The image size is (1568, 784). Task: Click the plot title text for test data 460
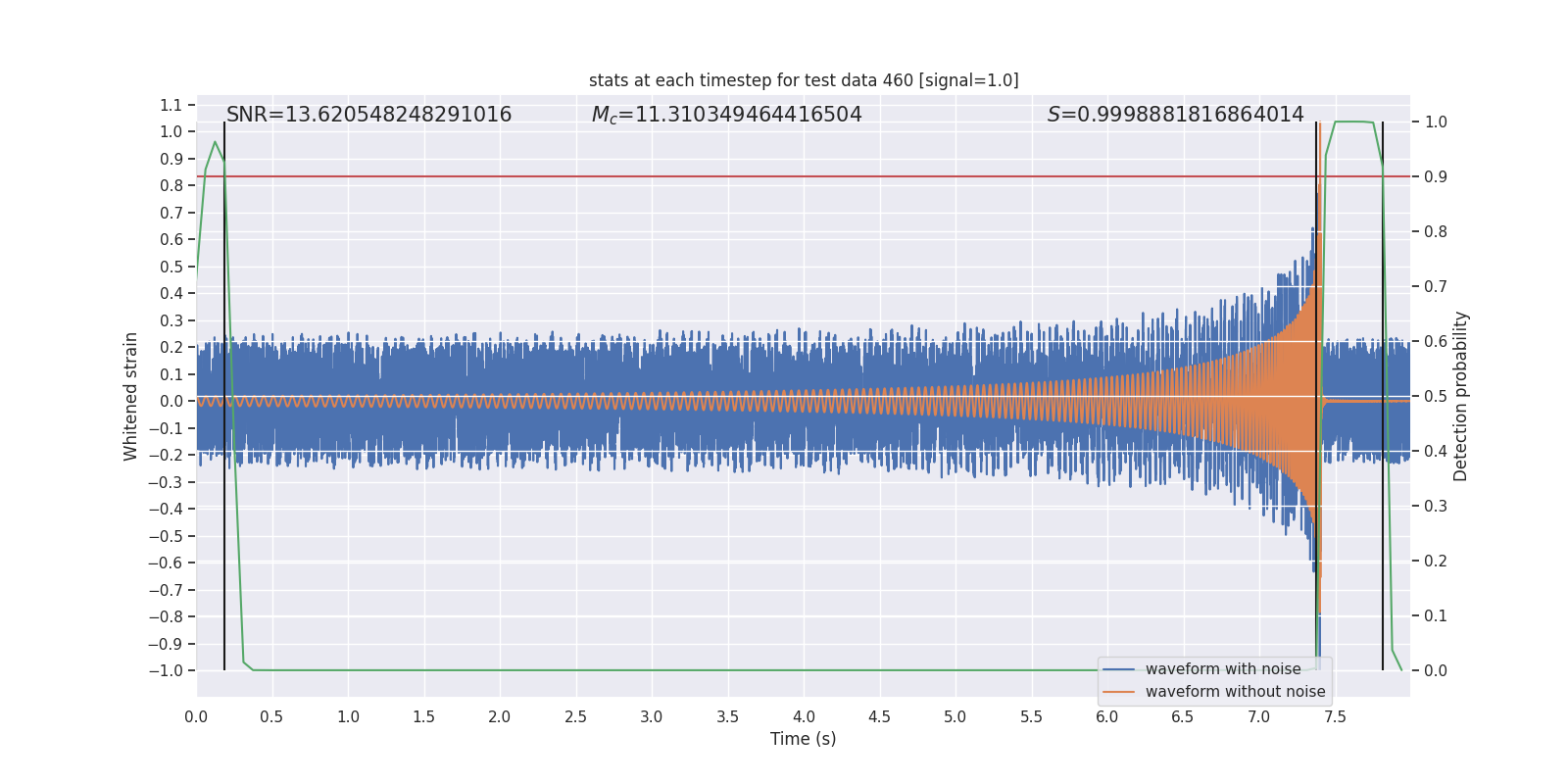click(804, 80)
